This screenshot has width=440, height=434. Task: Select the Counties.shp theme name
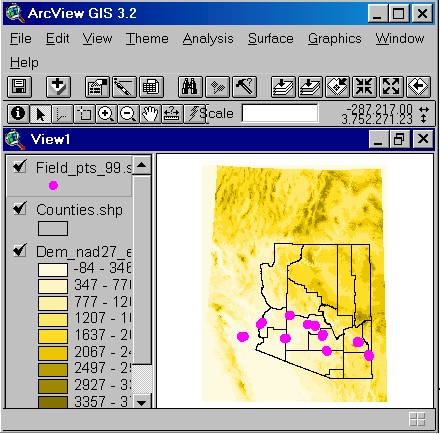pyautogui.click(x=79, y=210)
